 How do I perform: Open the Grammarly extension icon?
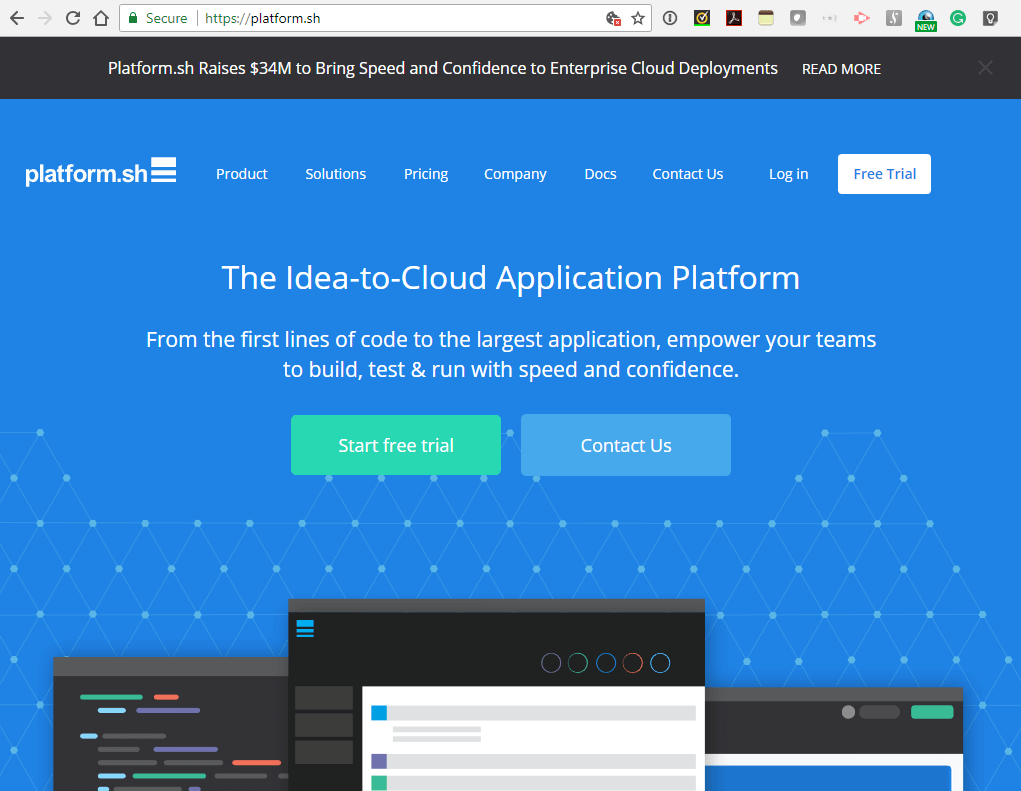point(958,18)
